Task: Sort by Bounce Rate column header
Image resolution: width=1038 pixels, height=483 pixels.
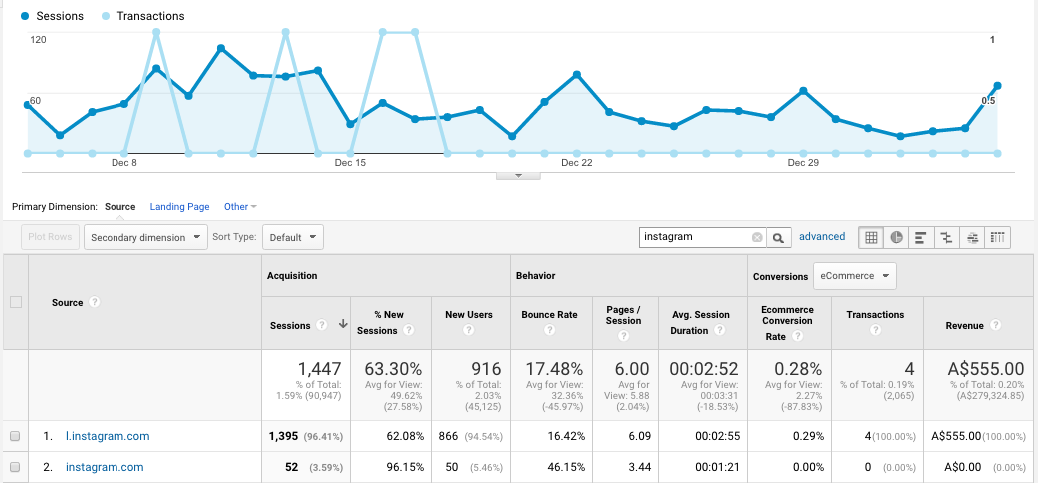Action: [x=549, y=315]
